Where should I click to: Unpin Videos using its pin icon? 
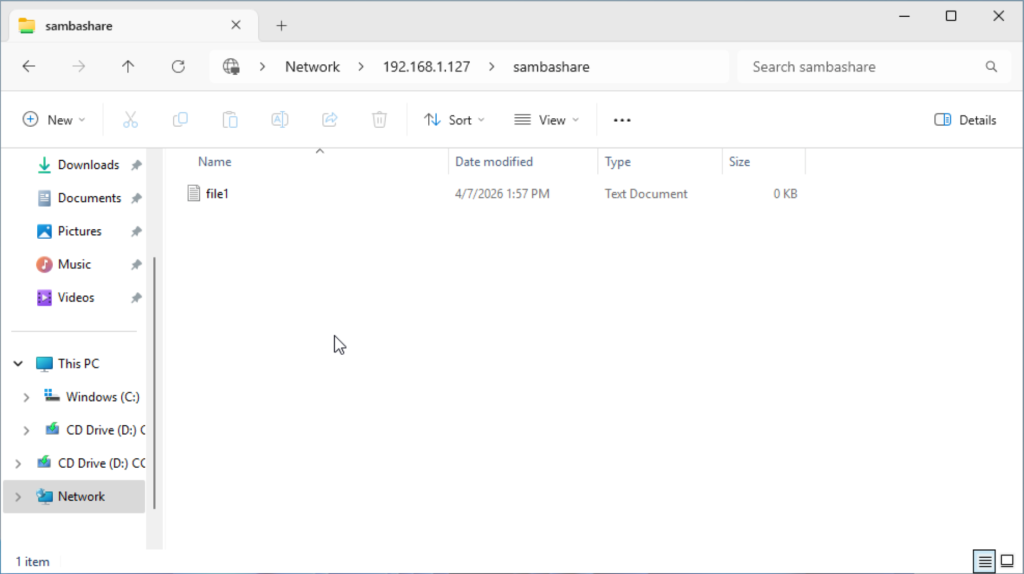pos(136,298)
